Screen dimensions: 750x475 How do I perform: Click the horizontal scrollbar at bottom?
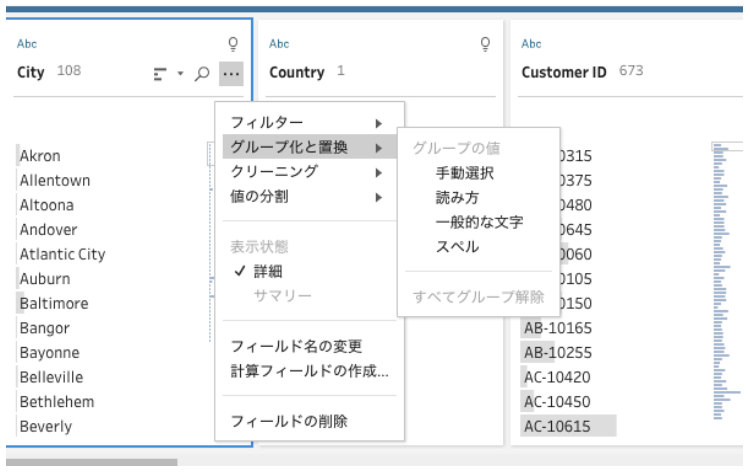pyautogui.click(x=91, y=463)
